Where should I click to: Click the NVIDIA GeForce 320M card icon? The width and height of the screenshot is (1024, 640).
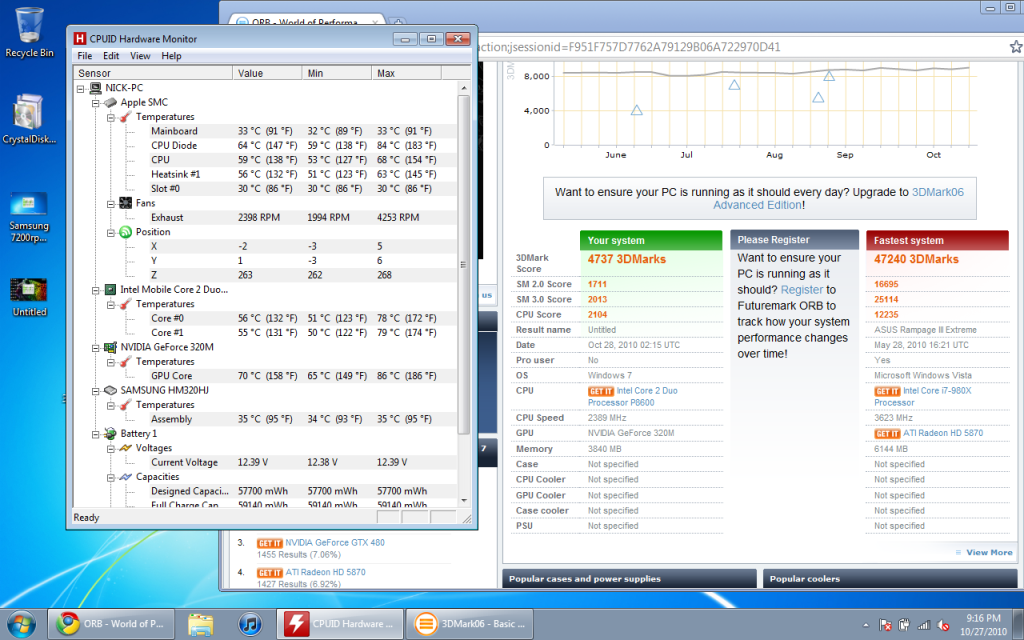110,347
